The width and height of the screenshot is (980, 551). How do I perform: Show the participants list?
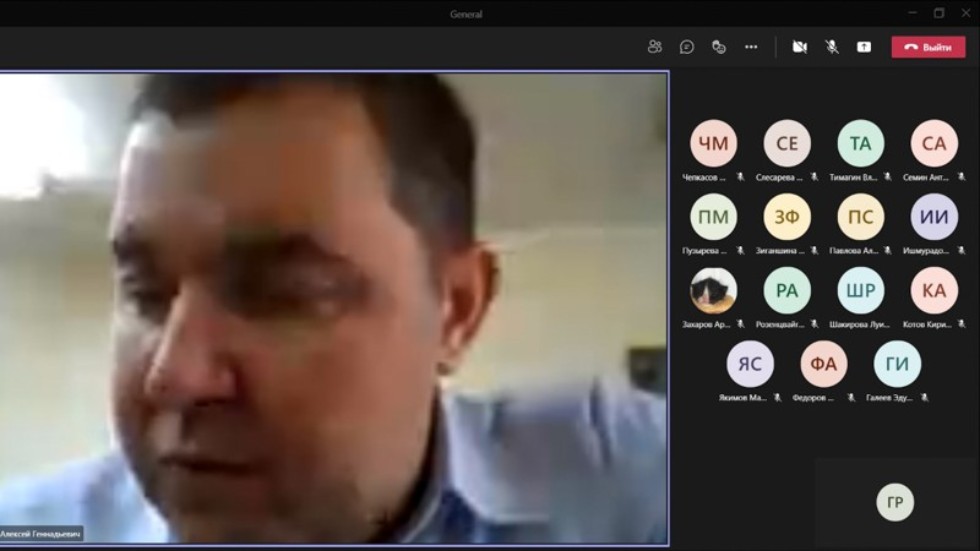click(655, 47)
